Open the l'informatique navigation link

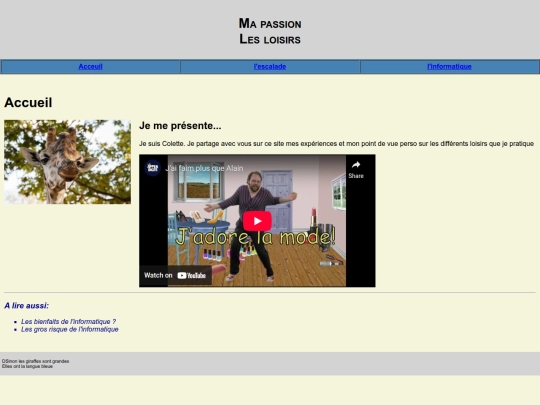(449, 66)
